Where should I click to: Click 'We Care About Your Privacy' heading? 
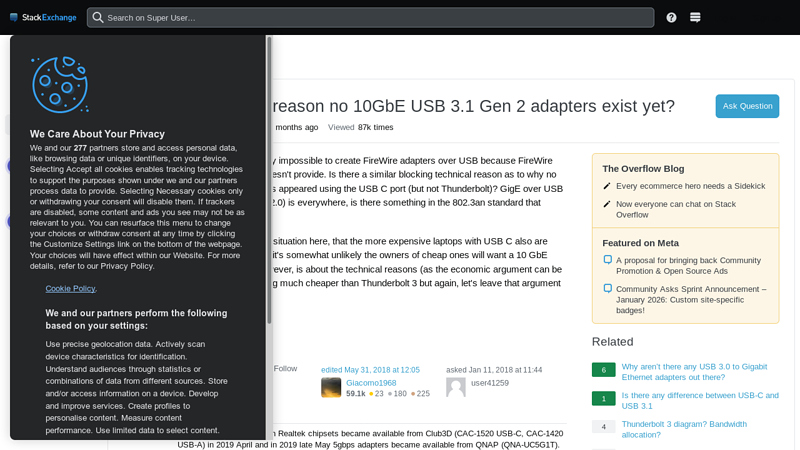pos(97,134)
